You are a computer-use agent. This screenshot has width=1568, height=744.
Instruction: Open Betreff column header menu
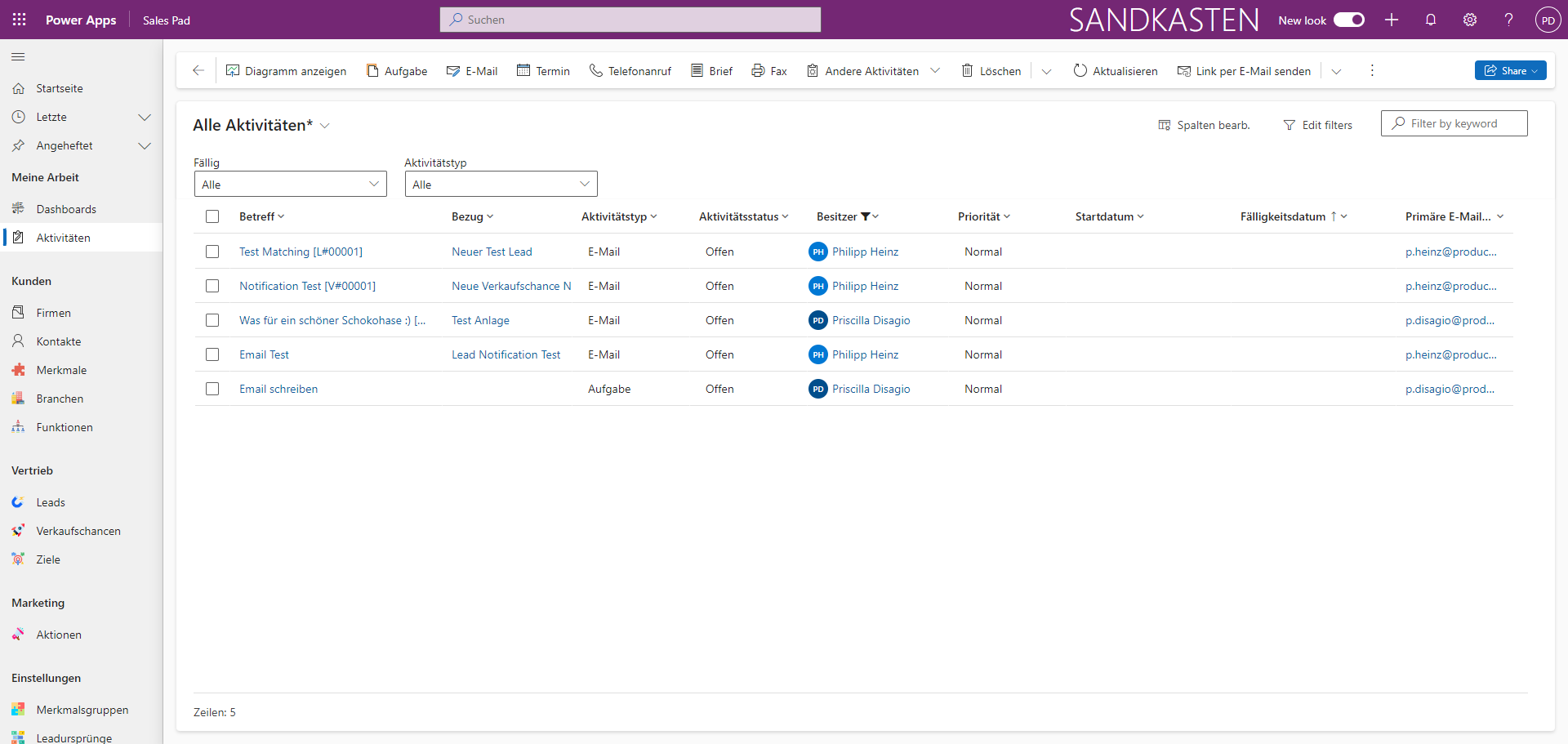(262, 216)
